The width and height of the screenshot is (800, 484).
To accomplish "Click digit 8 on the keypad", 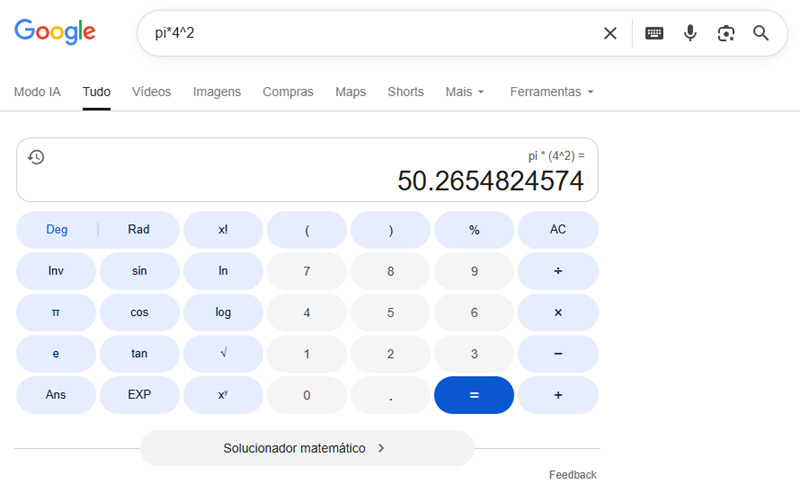I will click(390, 271).
